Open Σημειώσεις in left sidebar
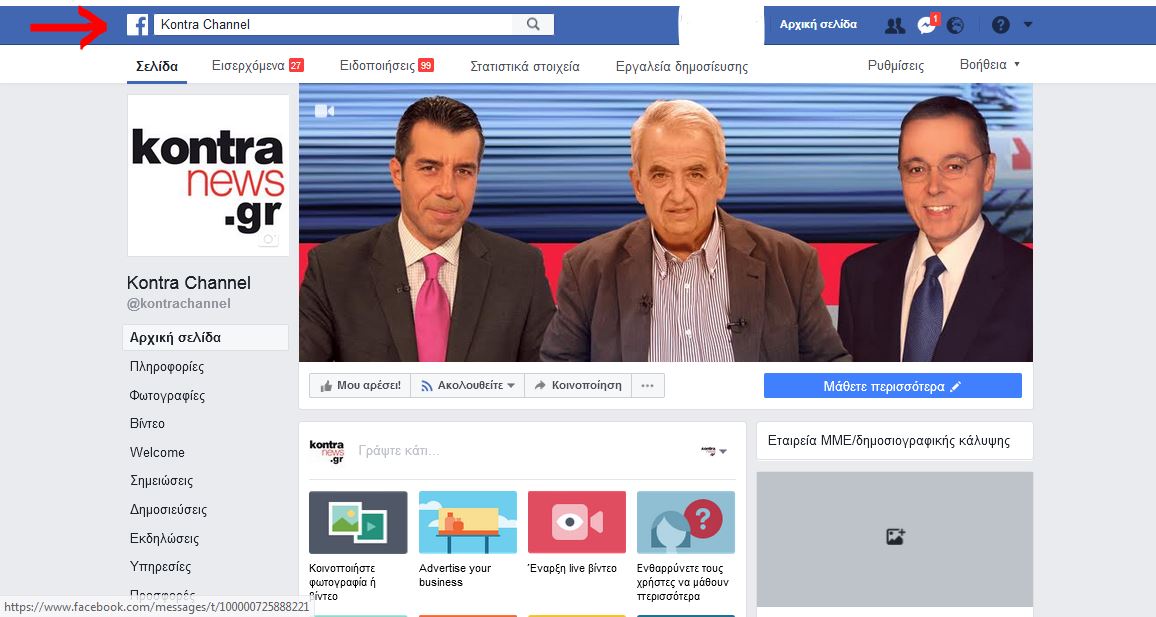 pos(161,481)
